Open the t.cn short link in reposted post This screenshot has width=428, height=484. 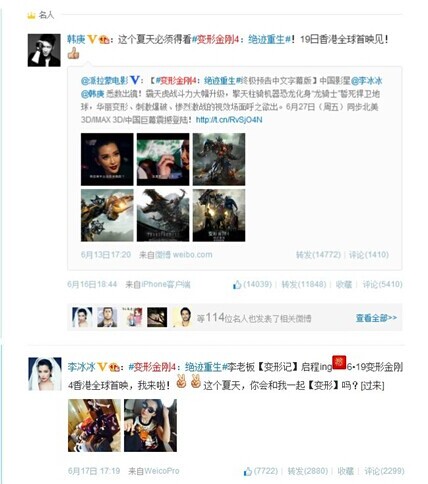pyautogui.click(x=229, y=120)
